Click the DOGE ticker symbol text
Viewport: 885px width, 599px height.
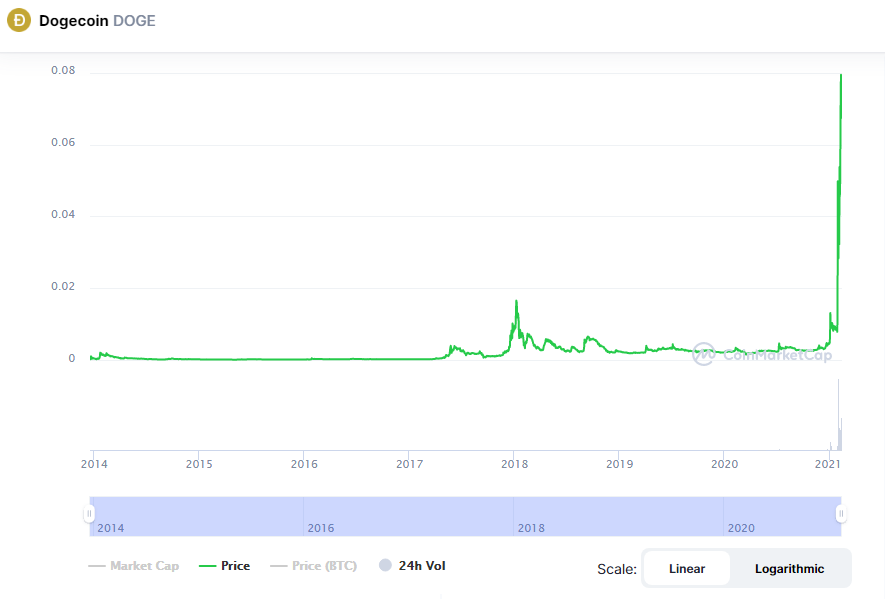pos(134,20)
